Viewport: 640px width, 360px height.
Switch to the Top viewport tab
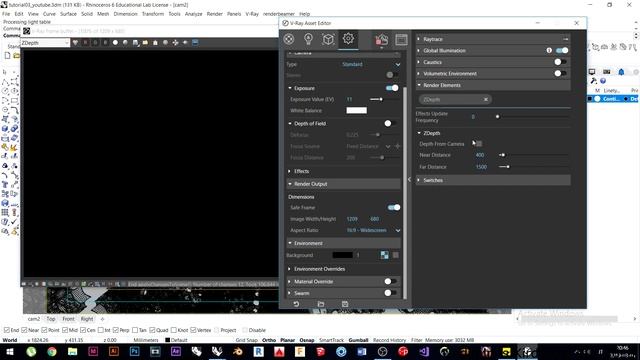coord(51,319)
